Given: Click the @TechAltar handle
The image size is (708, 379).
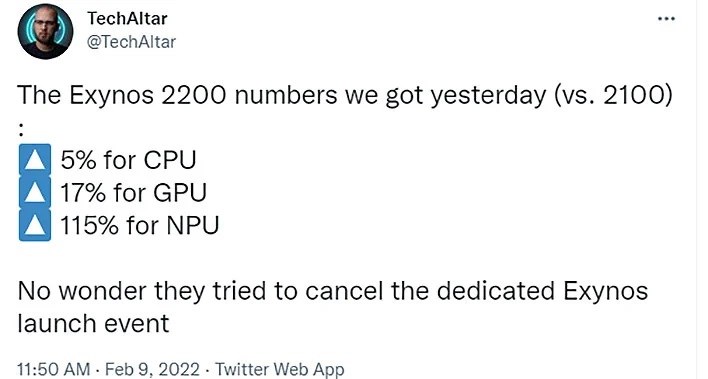Looking at the screenshot, I should pyautogui.click(x=131, y=42).
